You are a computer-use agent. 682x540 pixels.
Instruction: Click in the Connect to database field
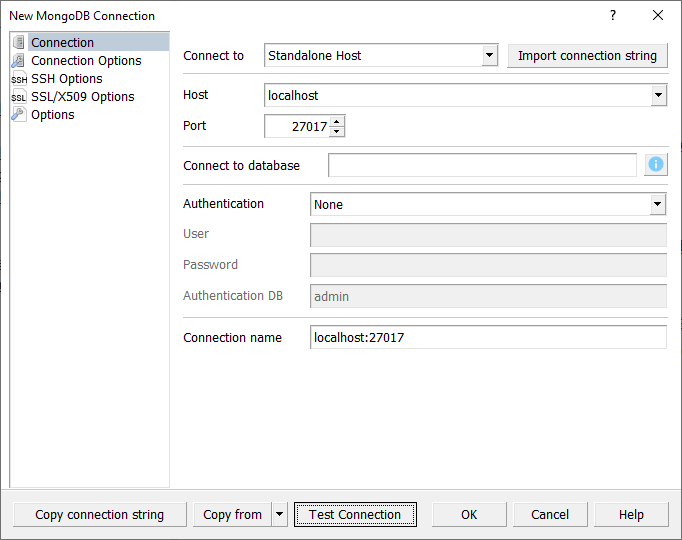point(482,165)
